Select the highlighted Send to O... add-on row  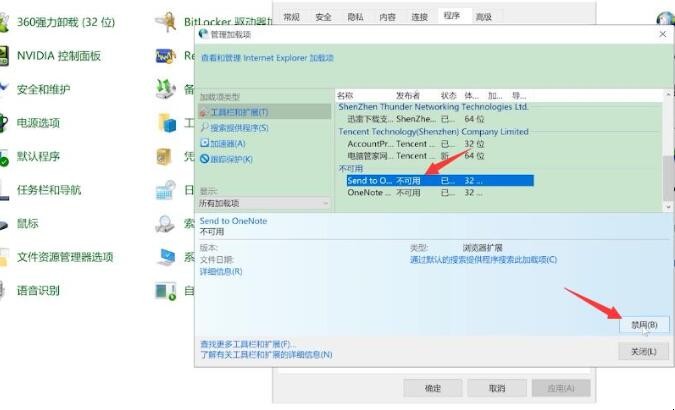(440, 180)
